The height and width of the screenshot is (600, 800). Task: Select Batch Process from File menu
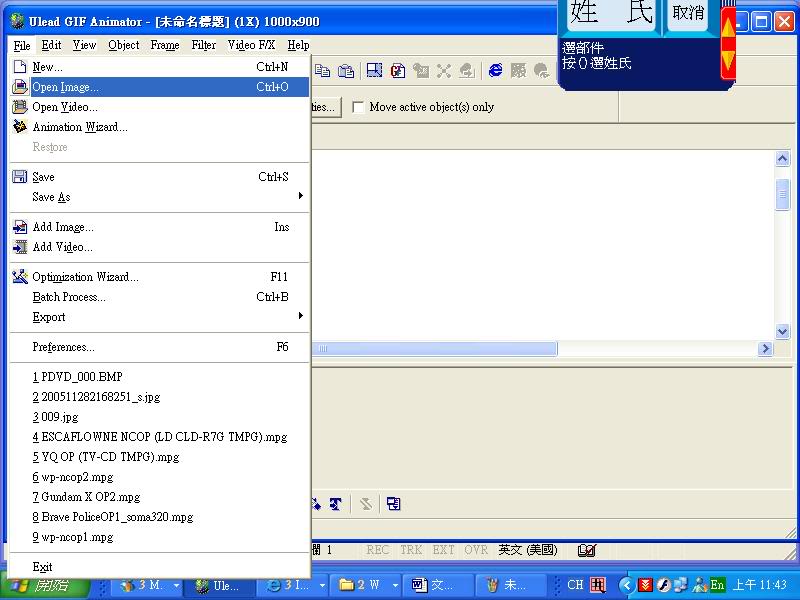[x=68, y=297]
